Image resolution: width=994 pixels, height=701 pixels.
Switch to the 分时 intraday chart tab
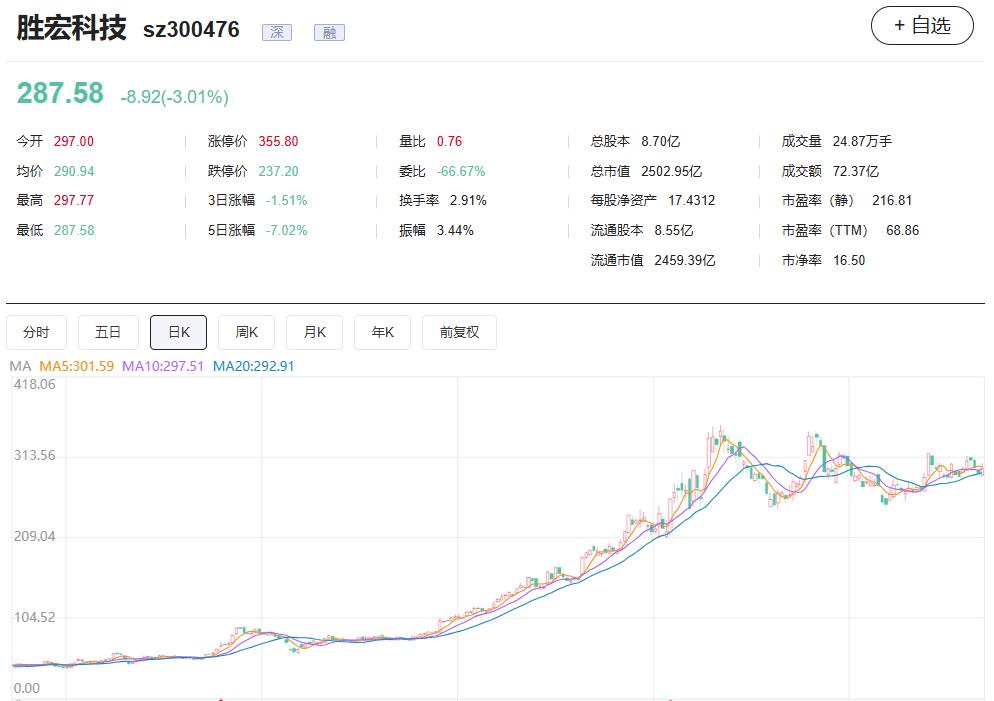(x=36, y=332)
